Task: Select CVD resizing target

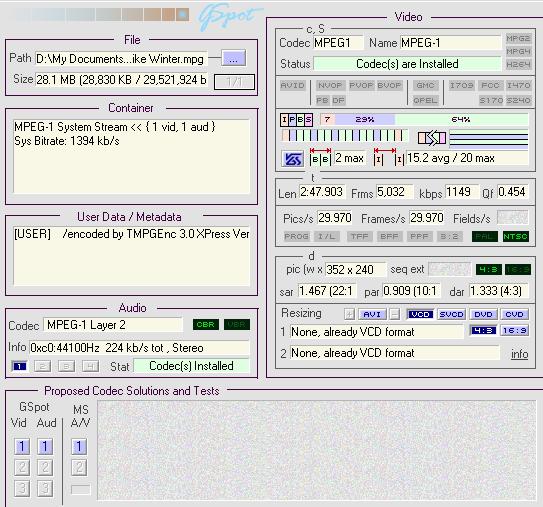Action: click(x=514, y=314)
